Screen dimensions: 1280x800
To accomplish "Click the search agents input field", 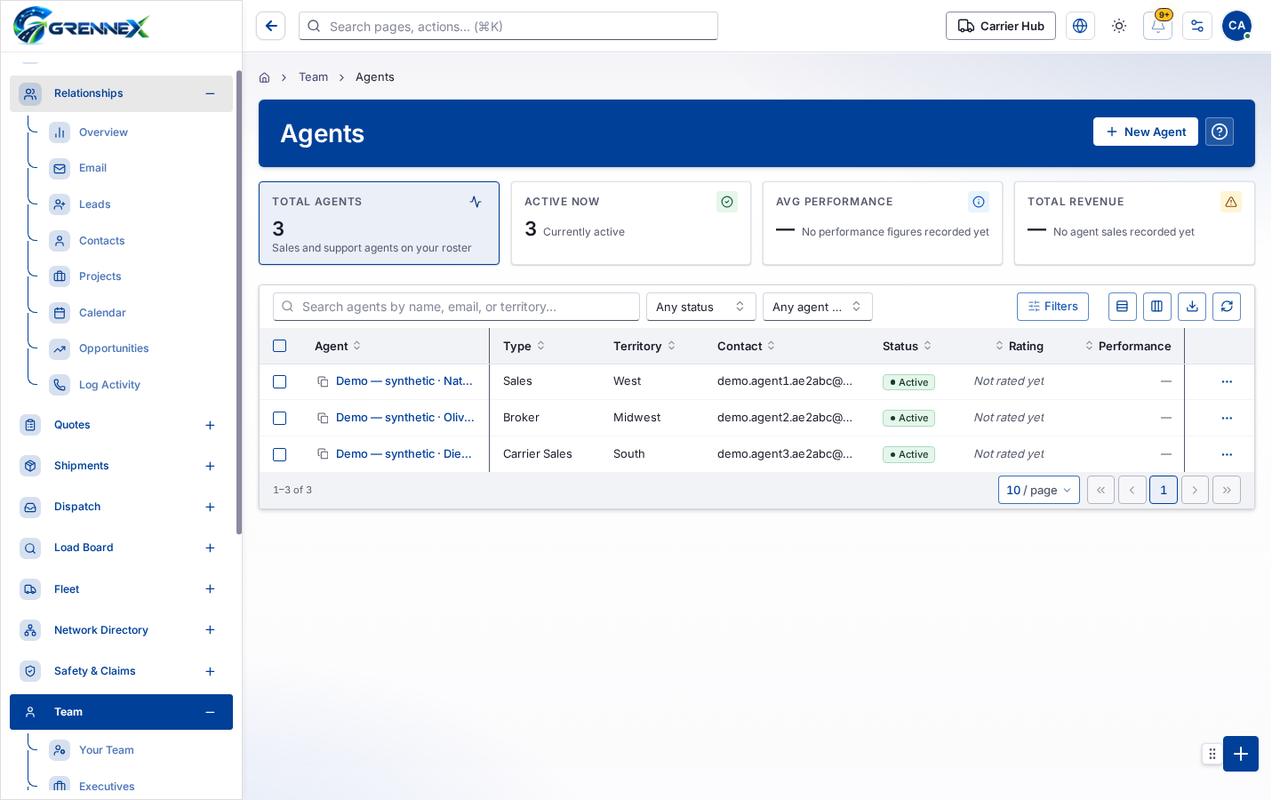I will click(456, 307).
